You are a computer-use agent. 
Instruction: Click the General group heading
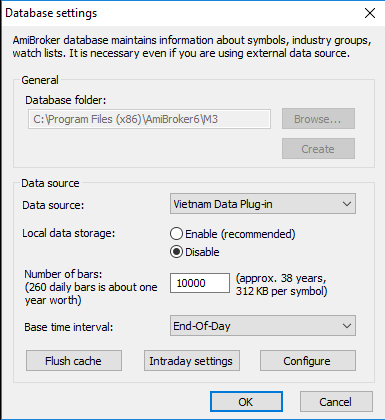click(x=40, y=80)
